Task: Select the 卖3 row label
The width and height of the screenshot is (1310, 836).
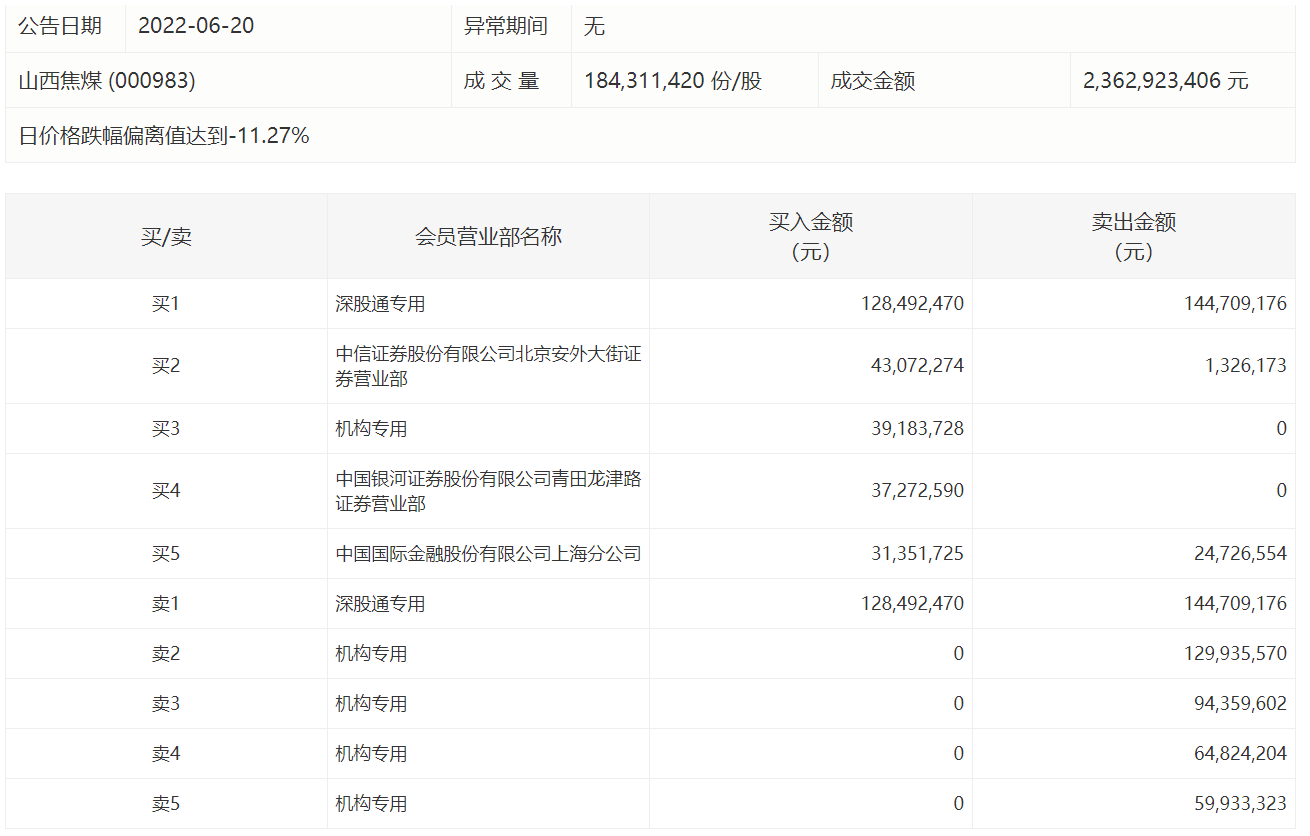Action: 166,704
